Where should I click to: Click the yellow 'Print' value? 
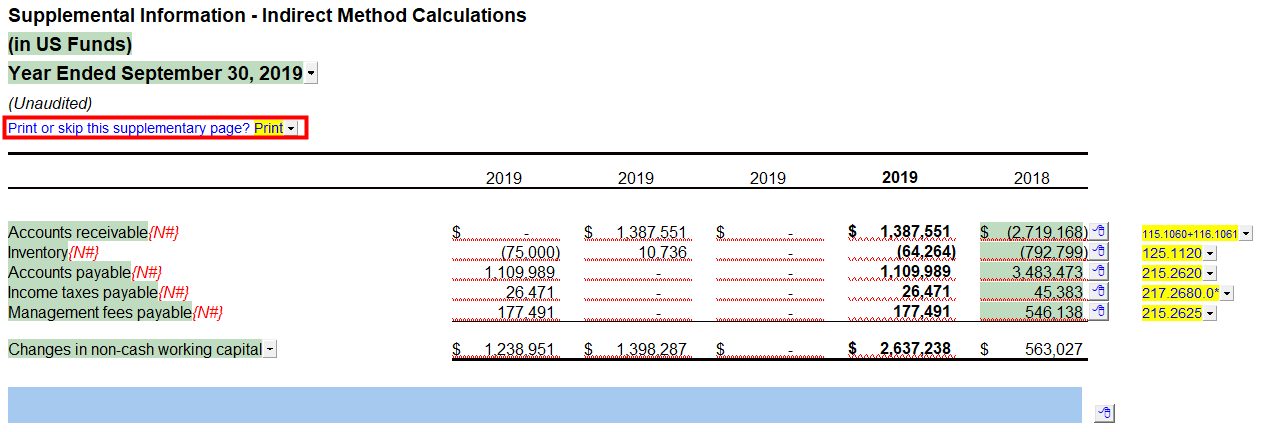click(268, 128)
